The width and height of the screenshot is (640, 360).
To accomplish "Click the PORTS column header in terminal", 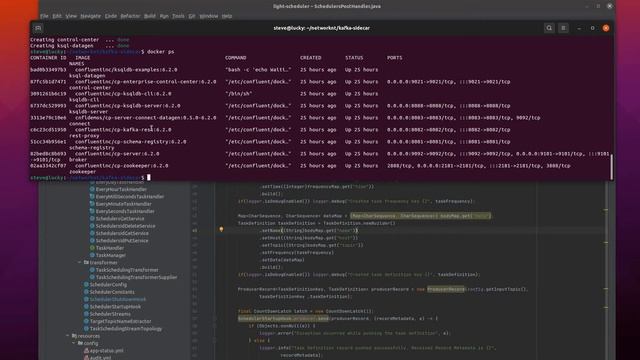I will point(394,58).
